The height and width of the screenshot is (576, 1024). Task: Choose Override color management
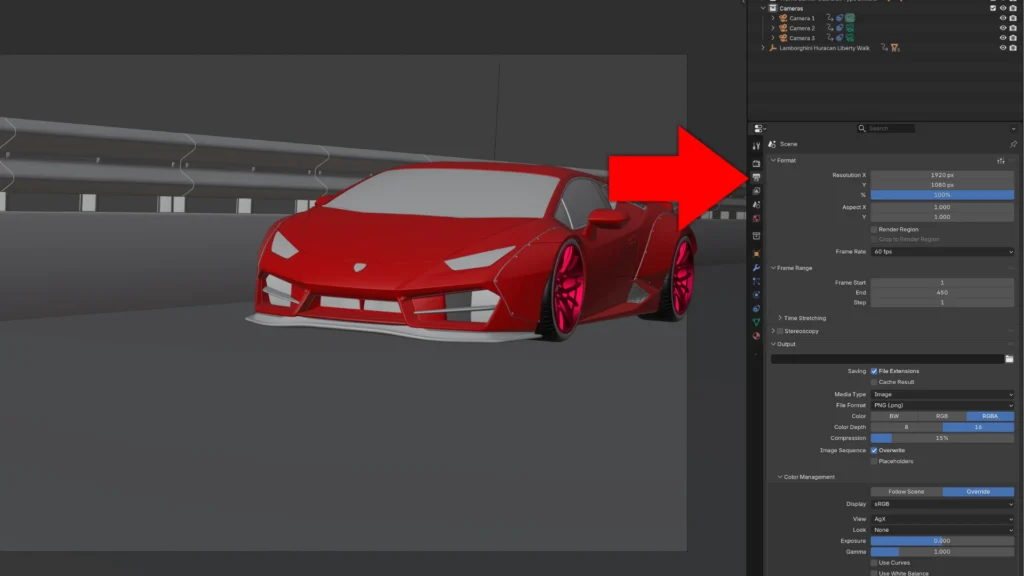pos(978,492)
